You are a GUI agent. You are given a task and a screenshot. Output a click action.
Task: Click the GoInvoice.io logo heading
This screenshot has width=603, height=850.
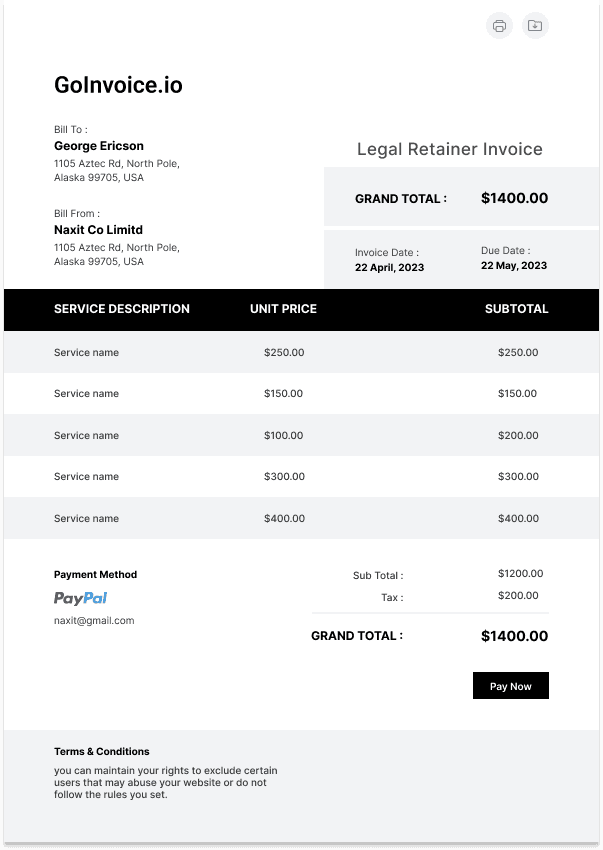click(x=118, y=85)
